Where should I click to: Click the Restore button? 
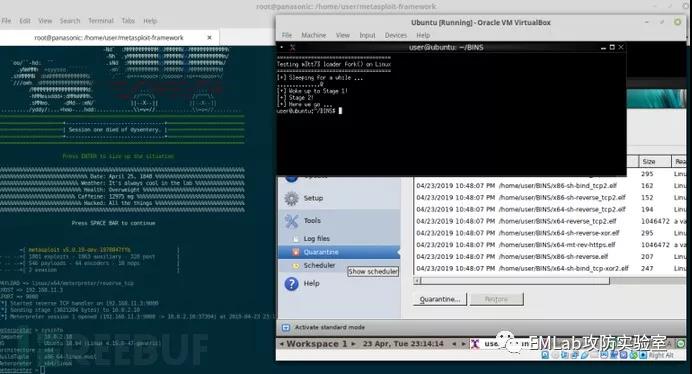pyautogui.click(x=496, y=299)
